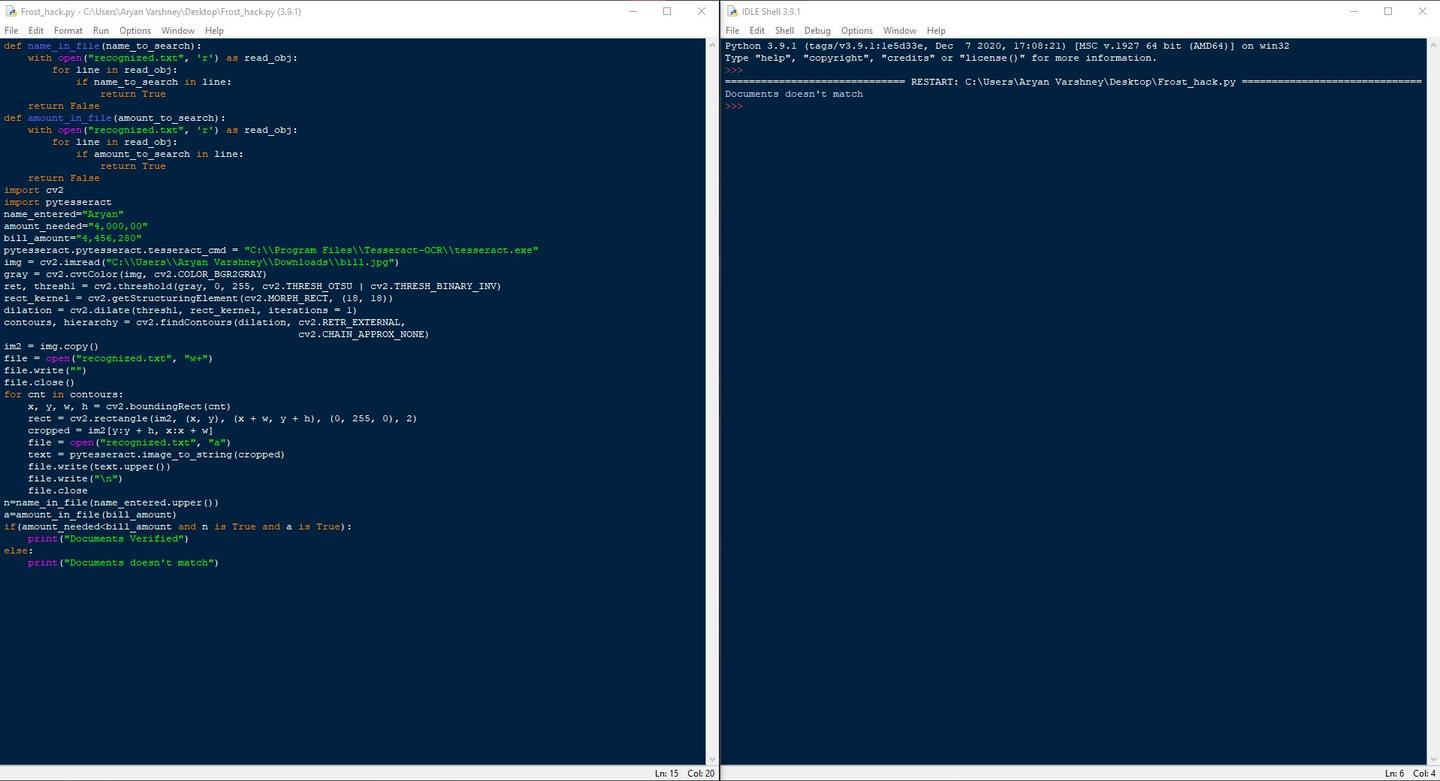Click editor vertical scrollbar up arrow
This screenshot has height=781, width=1440.
[x=712, y=45]
